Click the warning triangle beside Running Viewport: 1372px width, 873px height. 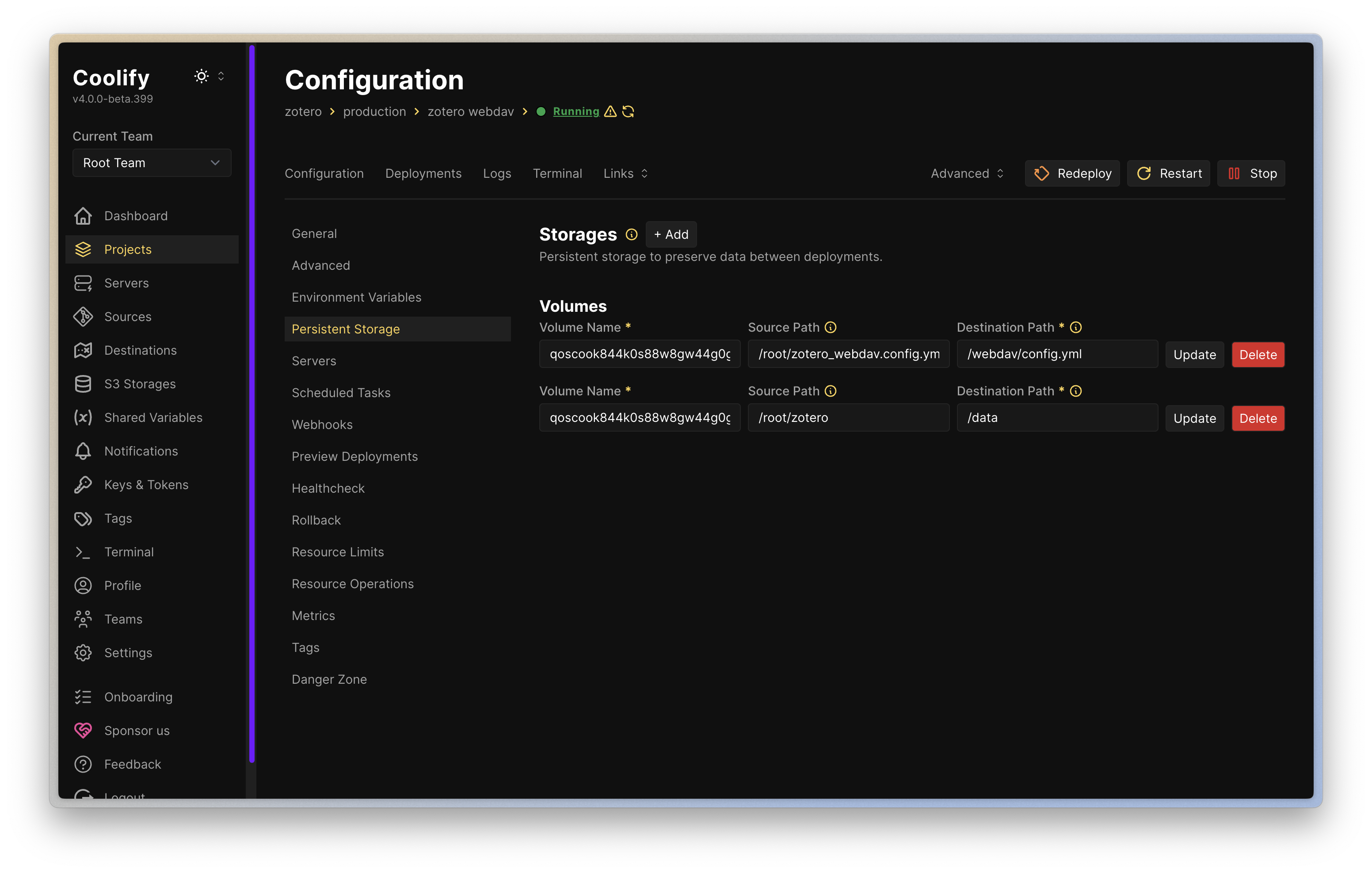pyautogui.click(x=610, y=112)
